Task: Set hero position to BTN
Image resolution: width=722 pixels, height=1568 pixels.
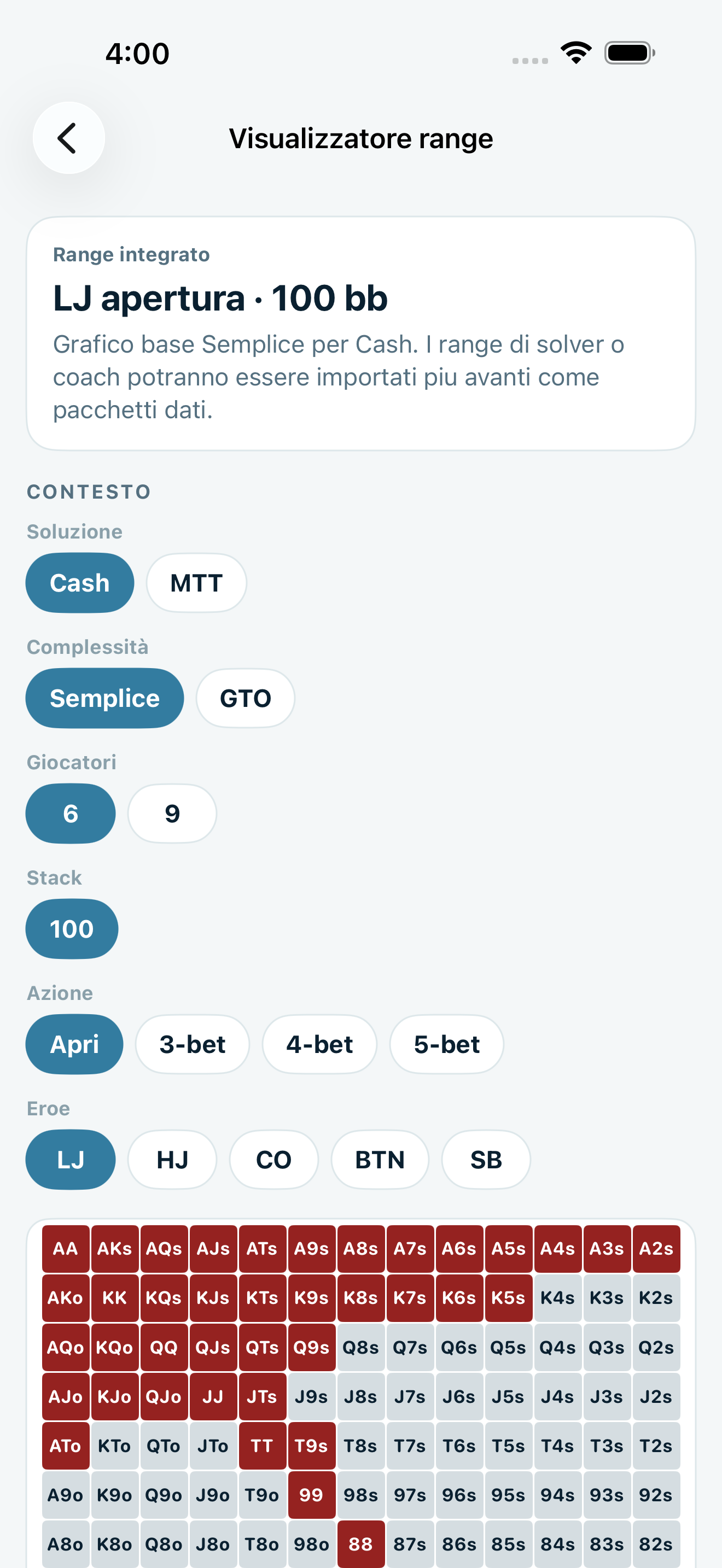Action: tap(380, 1160)
